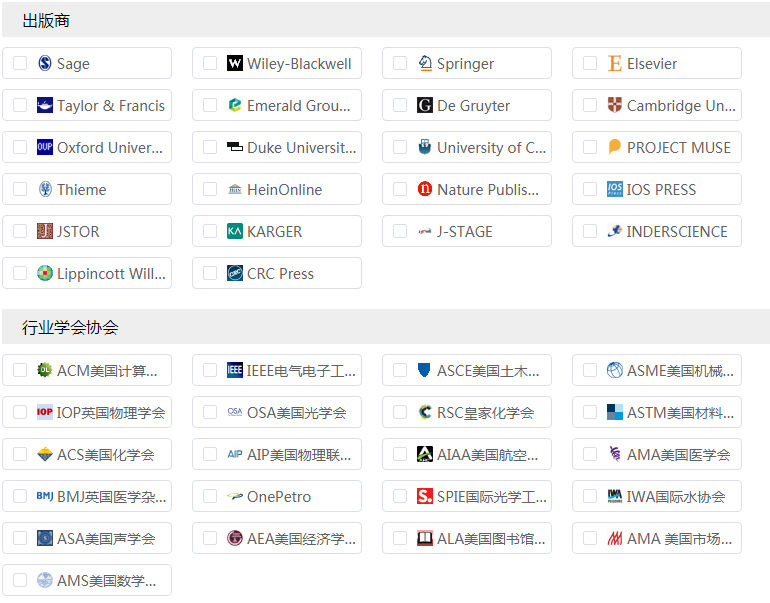Tick the IEEE电气电子工 checkbox
The image size is (770, 603).
tap(210, 370)
